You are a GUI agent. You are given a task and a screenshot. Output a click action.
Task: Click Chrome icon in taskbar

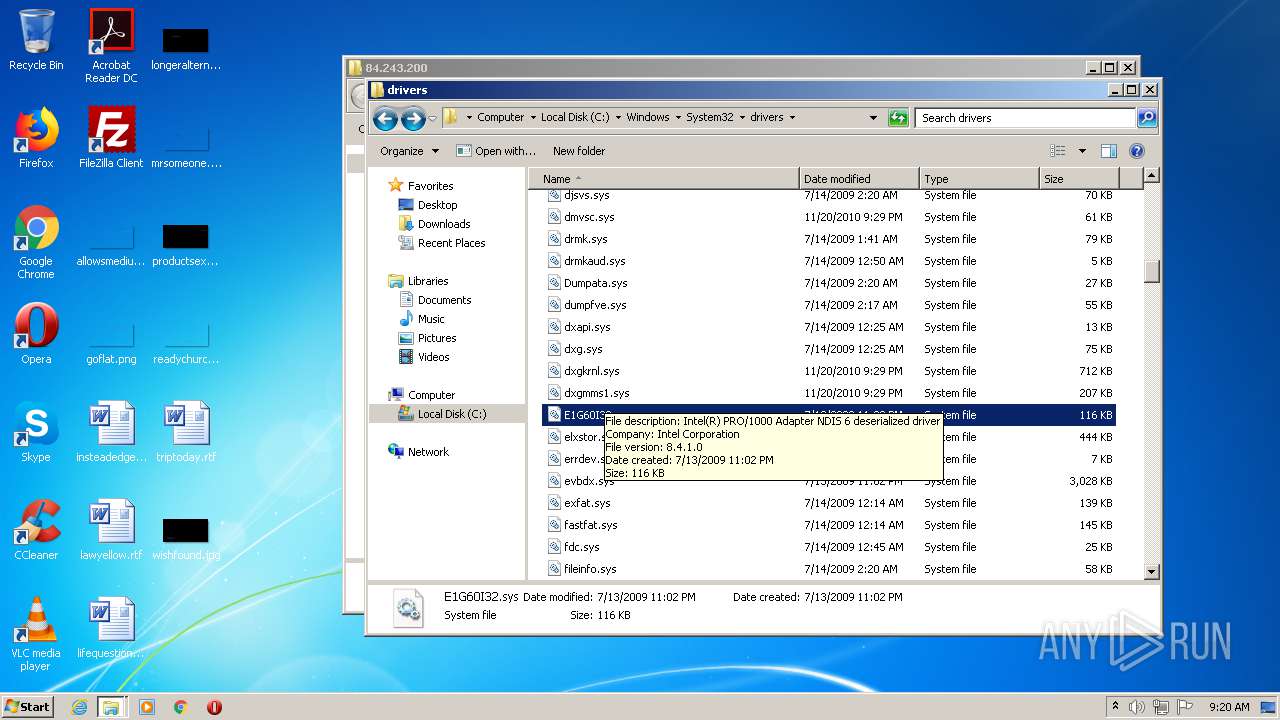click(x=181, y=707)
